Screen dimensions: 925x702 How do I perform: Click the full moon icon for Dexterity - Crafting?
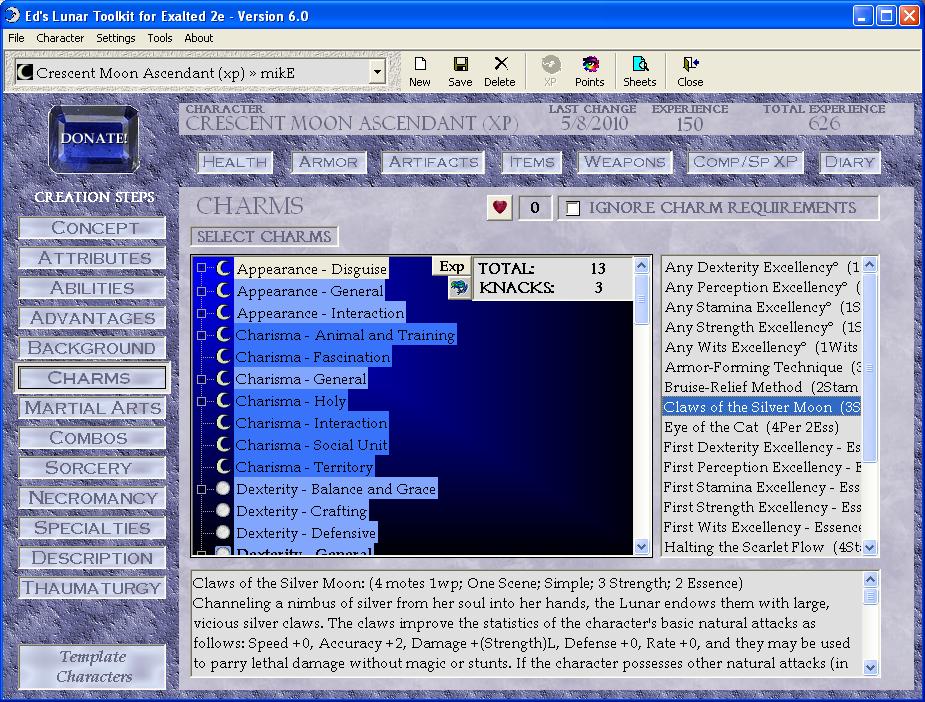[223, 511]
